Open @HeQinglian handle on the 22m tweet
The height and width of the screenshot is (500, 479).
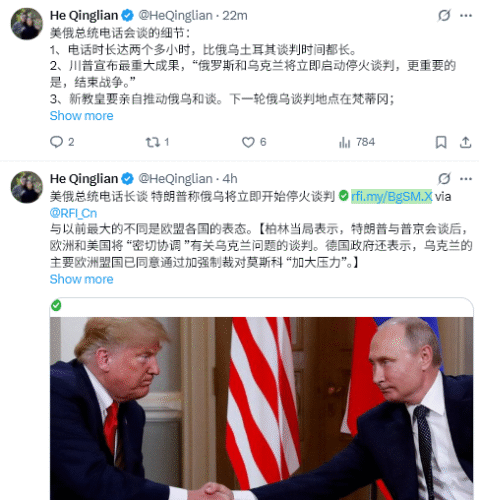click(x=175, y=15)
